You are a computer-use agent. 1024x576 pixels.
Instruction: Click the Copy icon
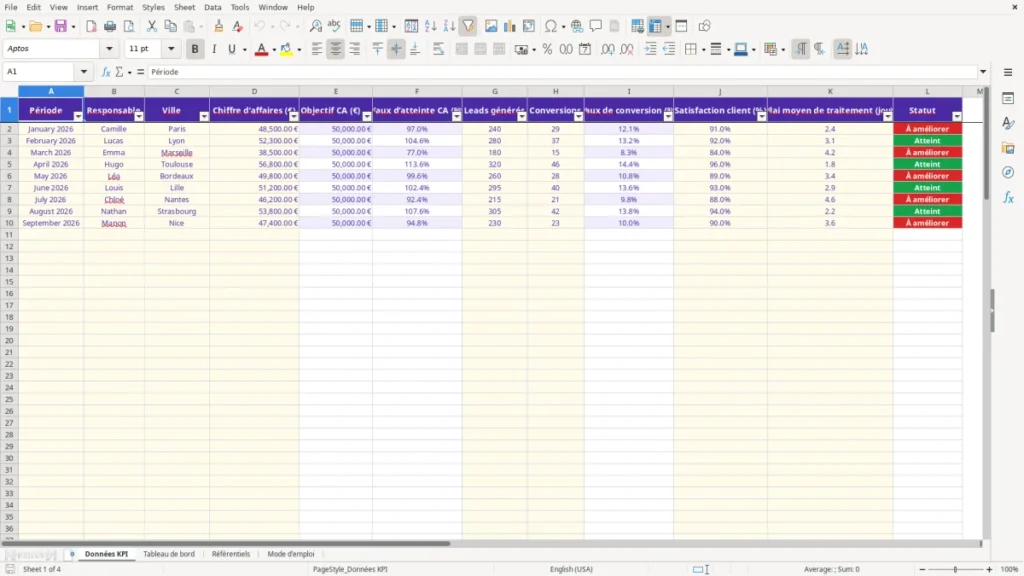170,26
